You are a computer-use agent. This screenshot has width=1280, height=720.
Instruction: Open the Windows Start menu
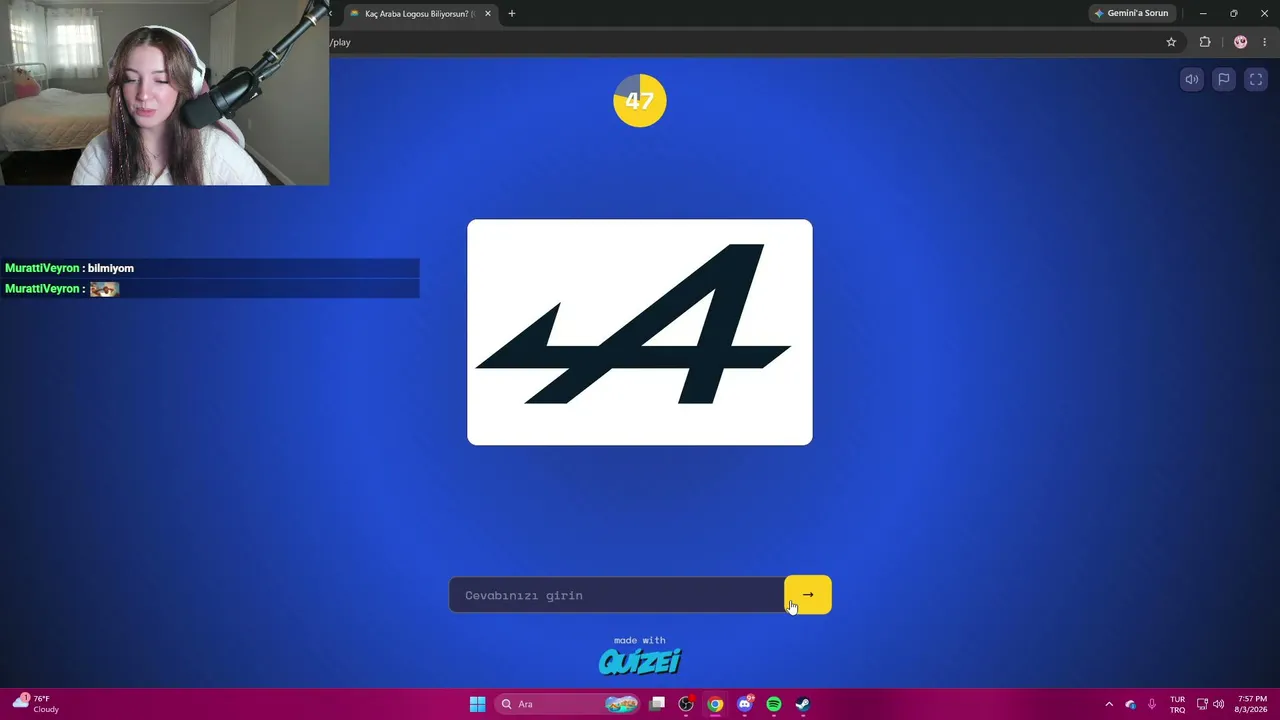(x=478, y=704)
